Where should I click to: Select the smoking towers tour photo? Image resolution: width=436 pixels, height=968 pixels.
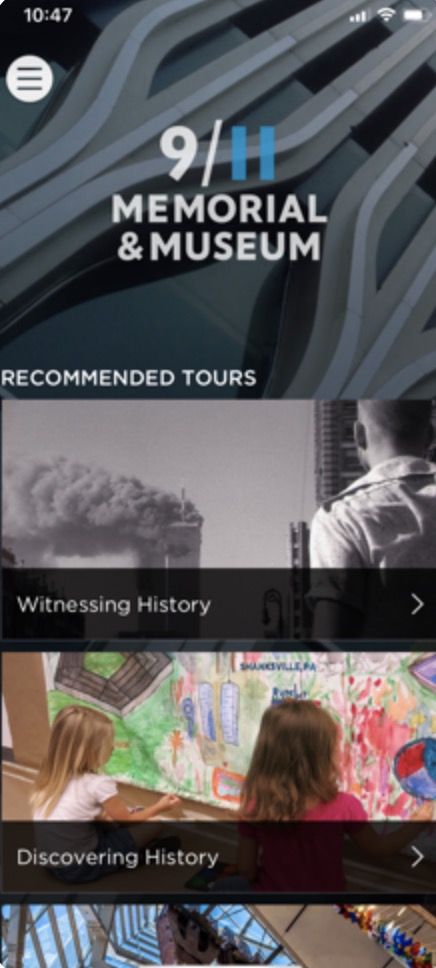pos(218,519)
